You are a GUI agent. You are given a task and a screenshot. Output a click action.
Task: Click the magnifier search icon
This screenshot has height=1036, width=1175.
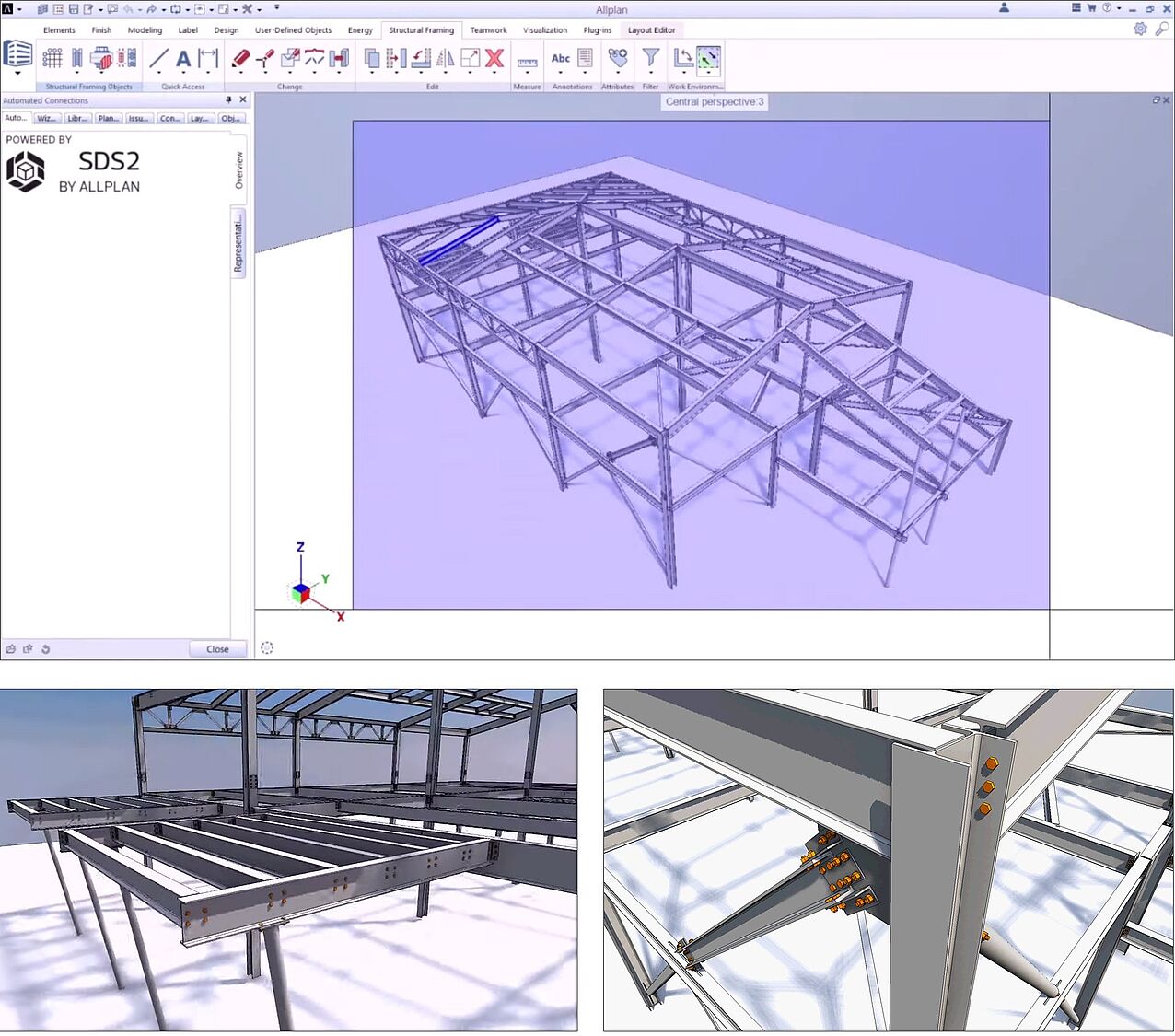(x=1162, y=29)
